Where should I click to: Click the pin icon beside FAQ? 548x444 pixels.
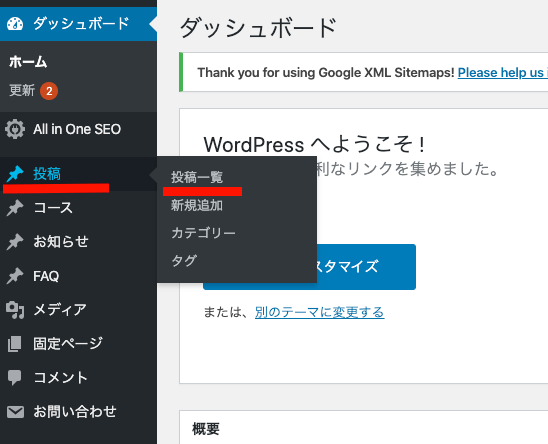click(x=15, y=276)
